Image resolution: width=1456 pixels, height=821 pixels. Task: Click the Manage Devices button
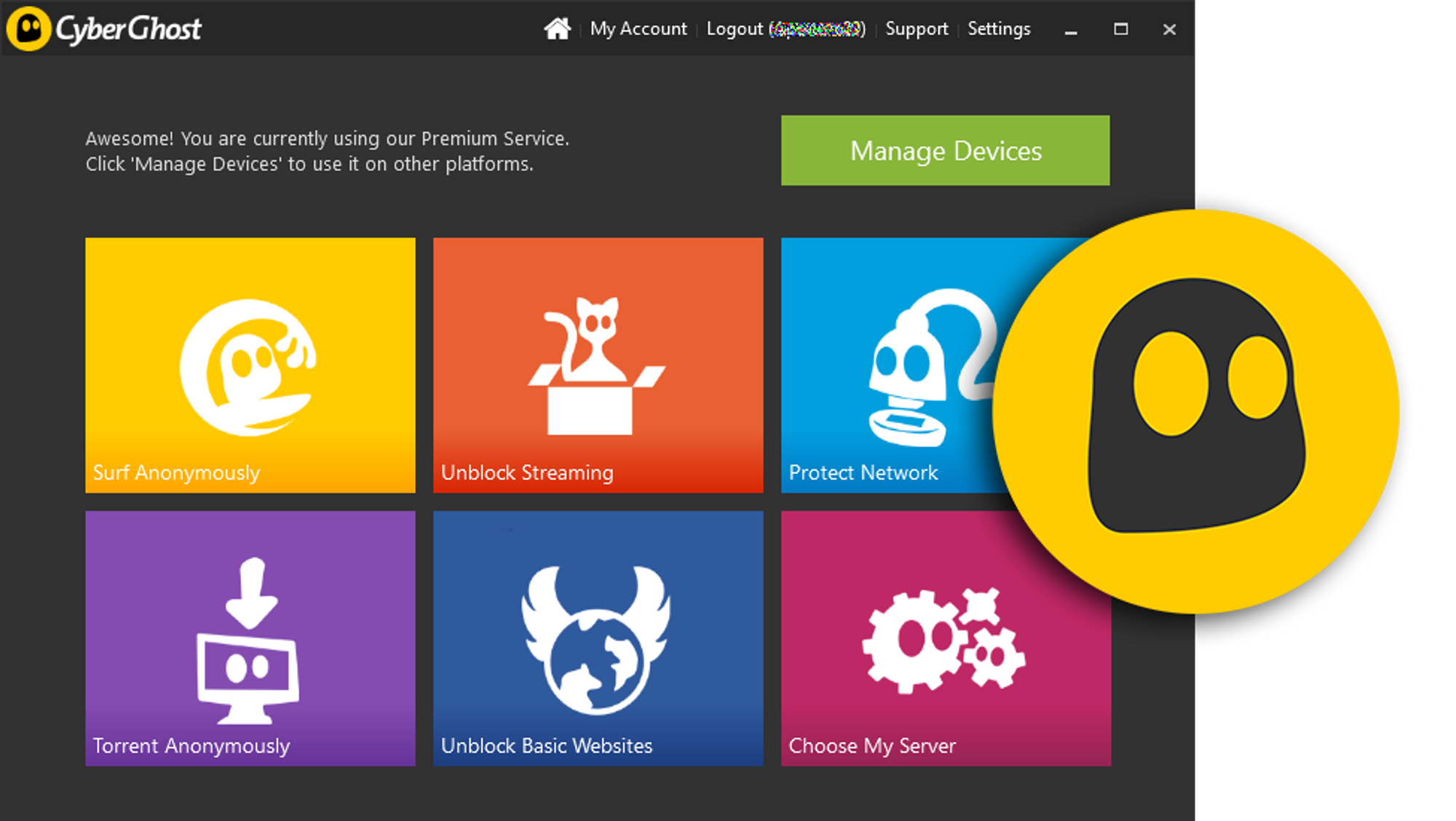[x=945, y=151]
